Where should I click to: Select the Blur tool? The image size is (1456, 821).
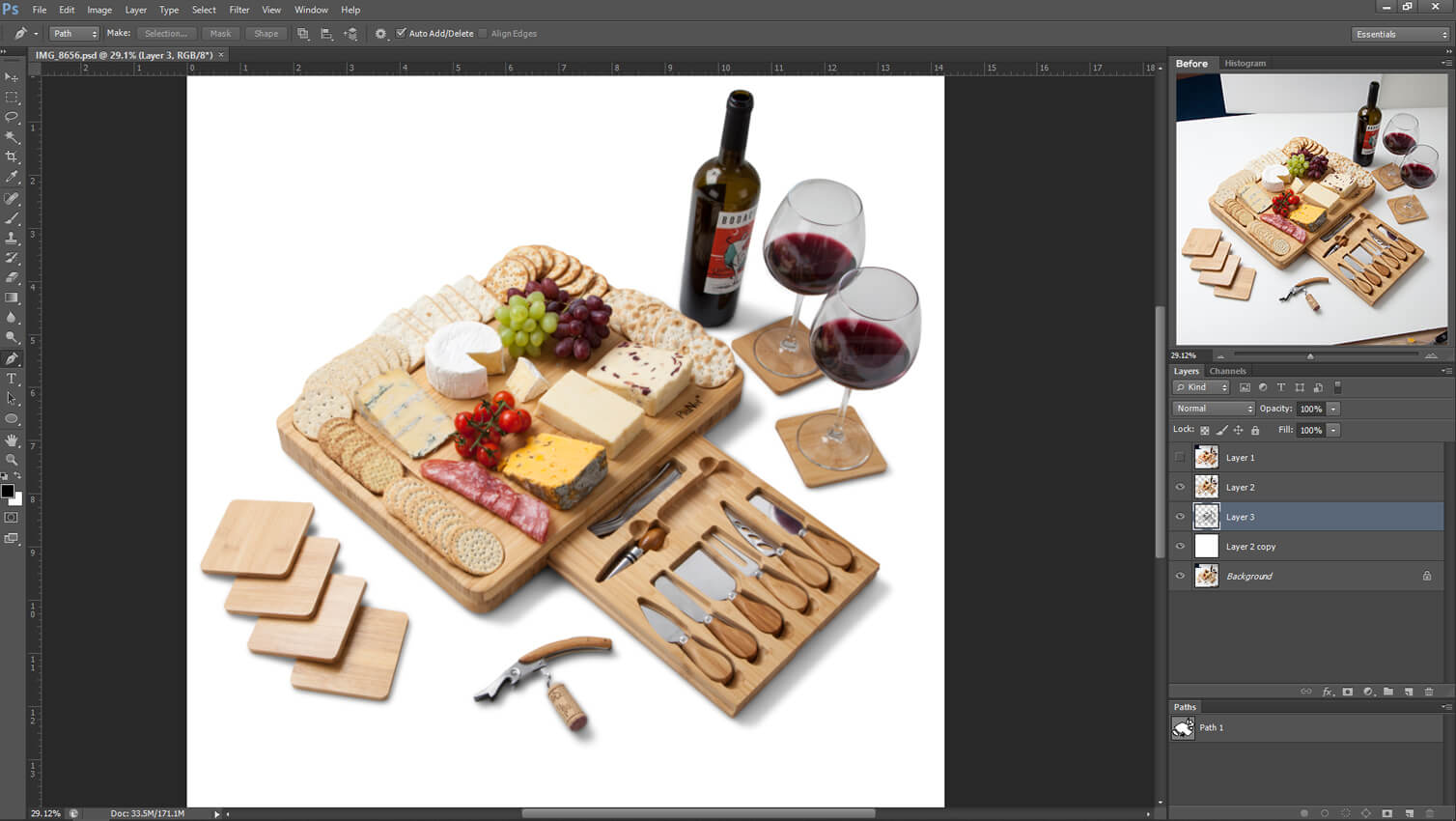[12, 318]
